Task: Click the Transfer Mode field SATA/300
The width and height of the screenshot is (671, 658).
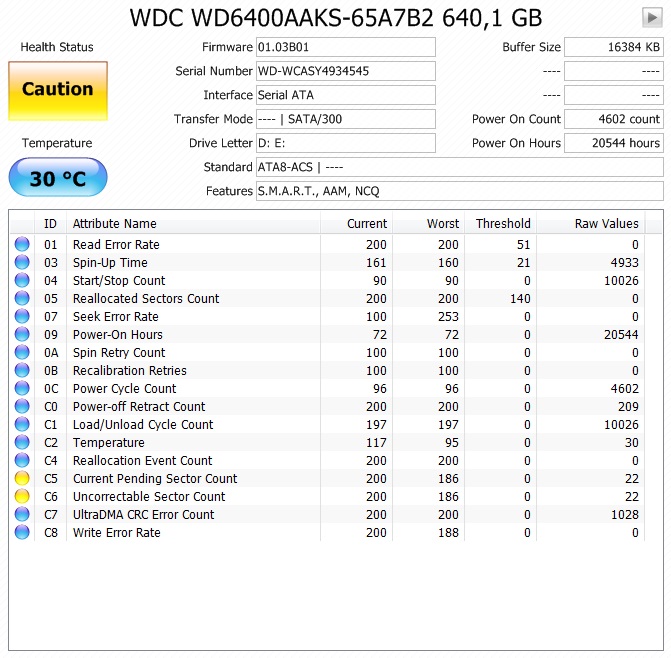Action: coord(346,119)
